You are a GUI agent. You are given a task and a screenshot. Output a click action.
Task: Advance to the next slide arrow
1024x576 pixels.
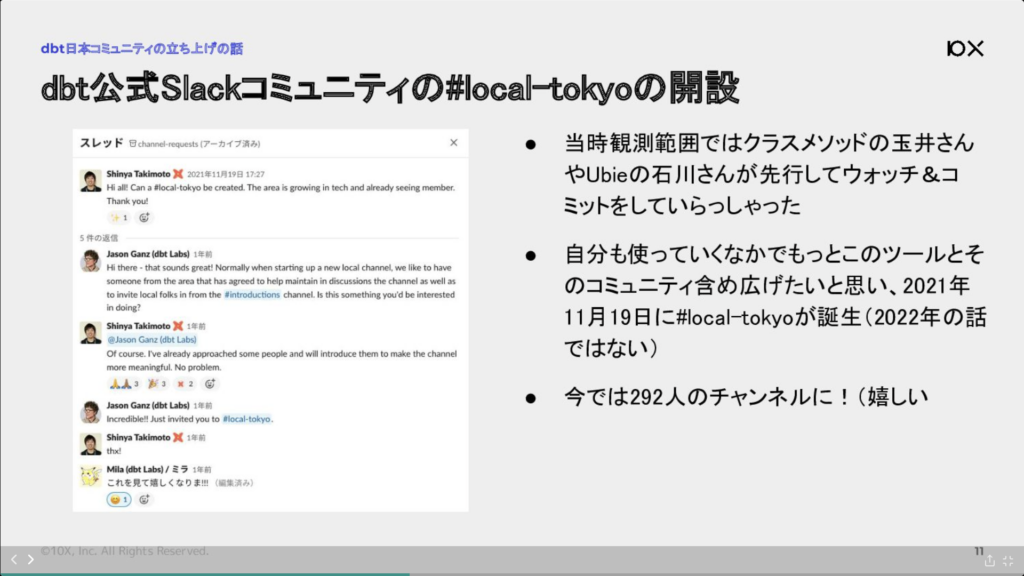point(31,560)
